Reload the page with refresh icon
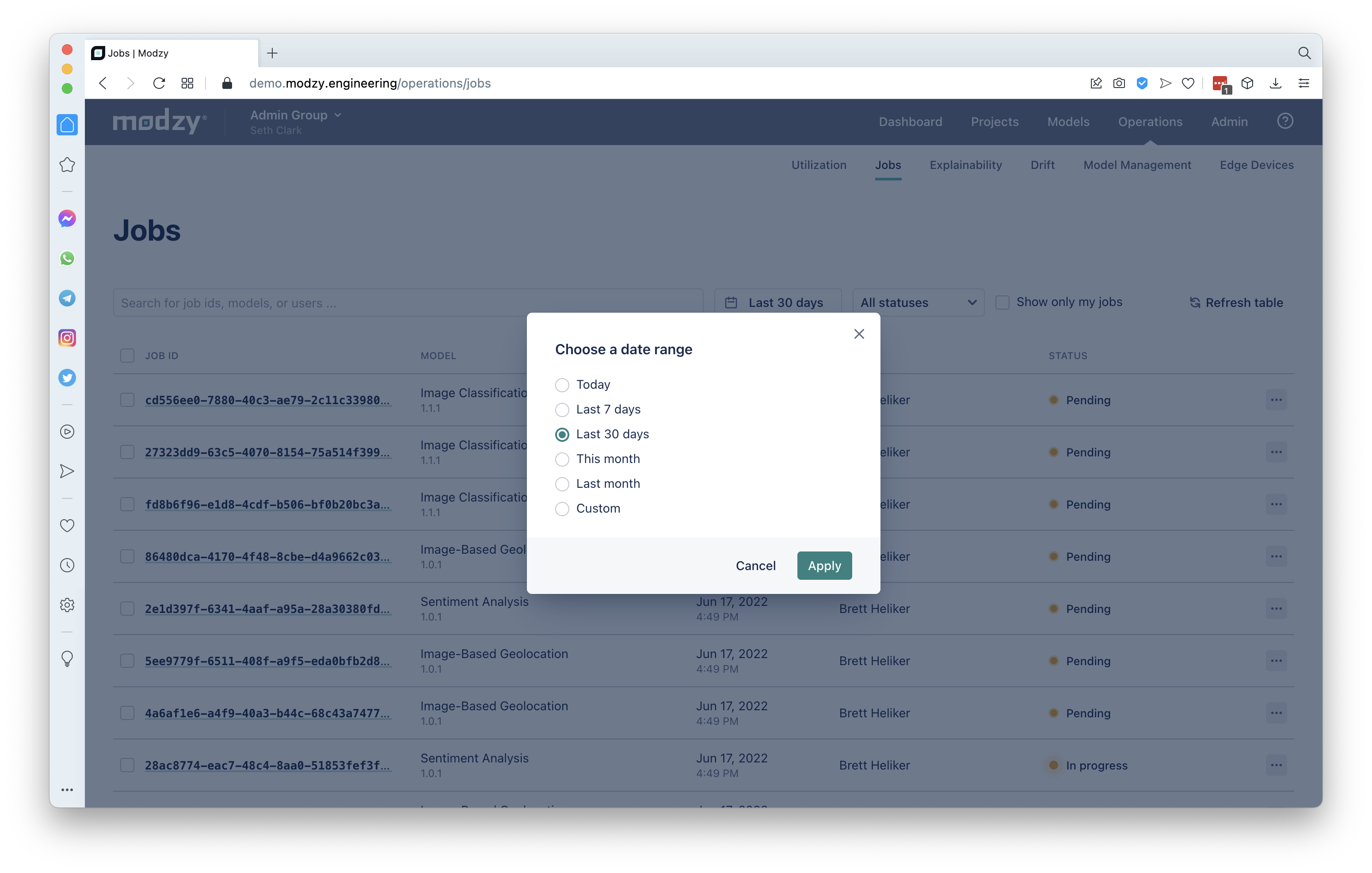1372x873 pixels. tap(159, 83)
